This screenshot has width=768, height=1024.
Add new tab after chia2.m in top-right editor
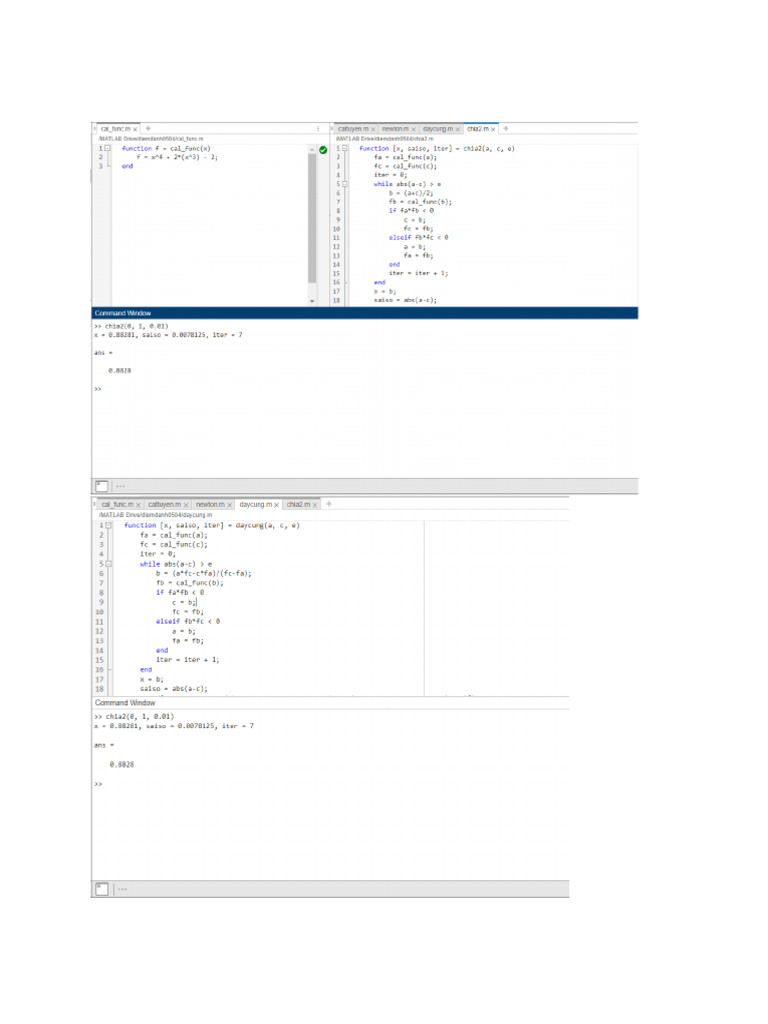point(506,129)
